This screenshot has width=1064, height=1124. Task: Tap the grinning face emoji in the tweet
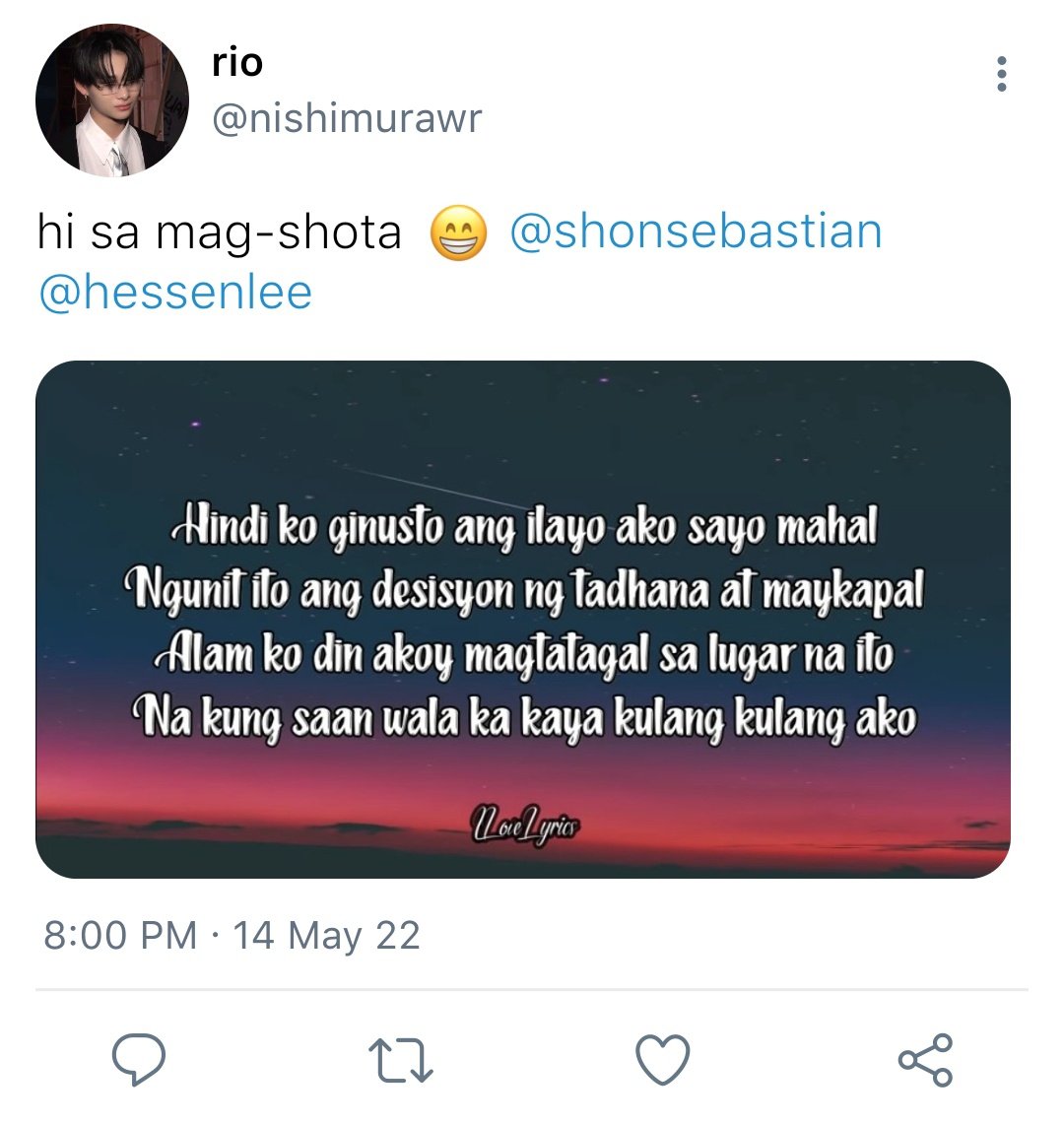458,232
